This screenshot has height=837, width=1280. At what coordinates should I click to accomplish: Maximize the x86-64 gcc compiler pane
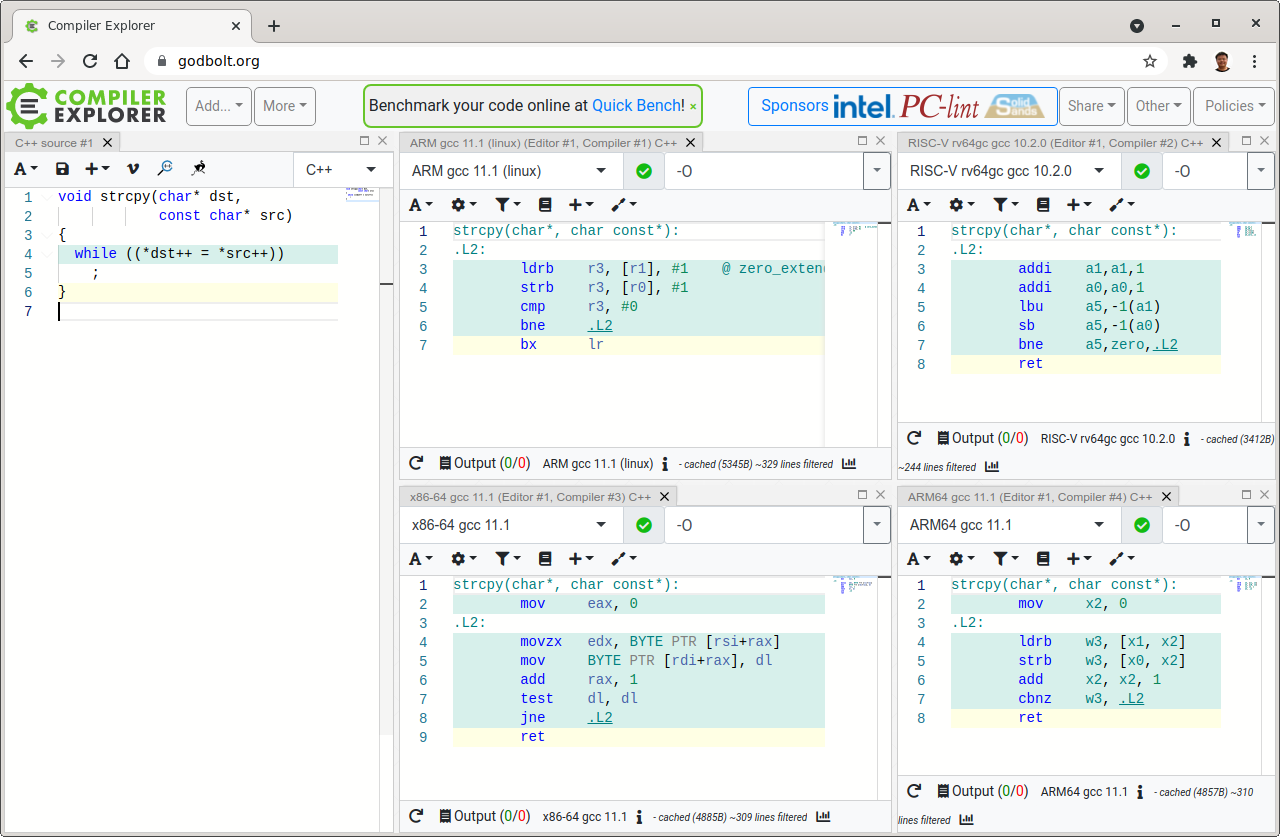[863, 495]
